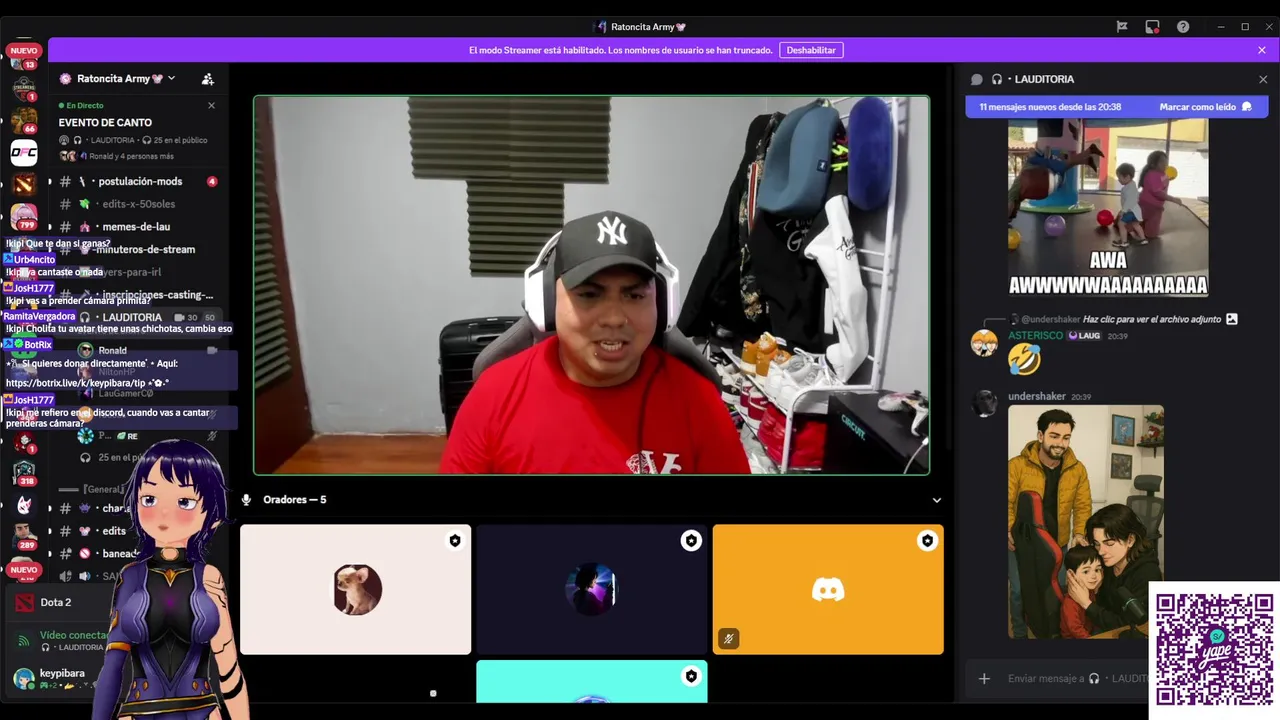Click the main streamer webcam video
The image size is (1280, 720).
pos(591,285)
